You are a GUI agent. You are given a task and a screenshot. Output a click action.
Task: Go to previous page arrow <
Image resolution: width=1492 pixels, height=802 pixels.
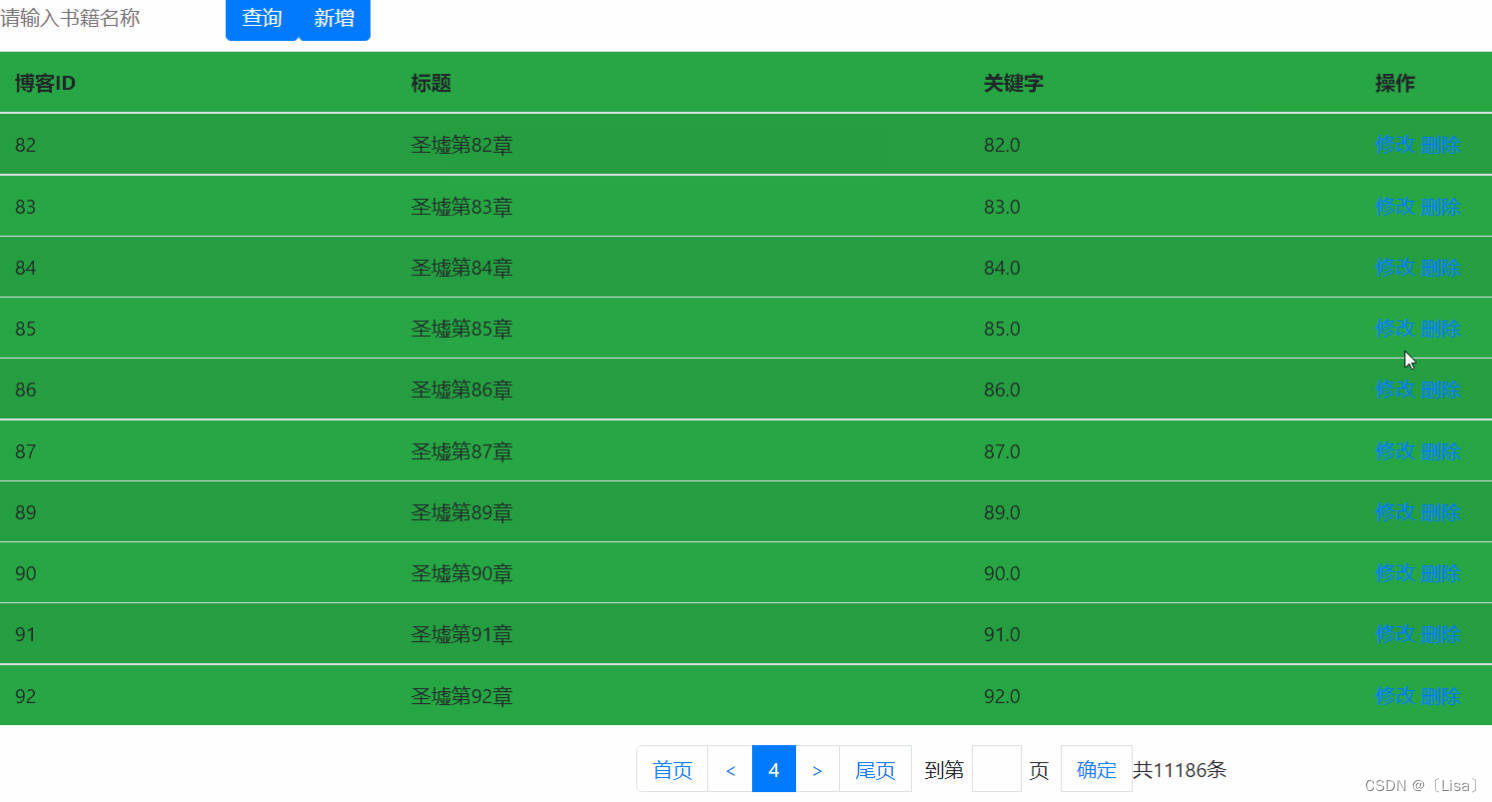point(730,769)
